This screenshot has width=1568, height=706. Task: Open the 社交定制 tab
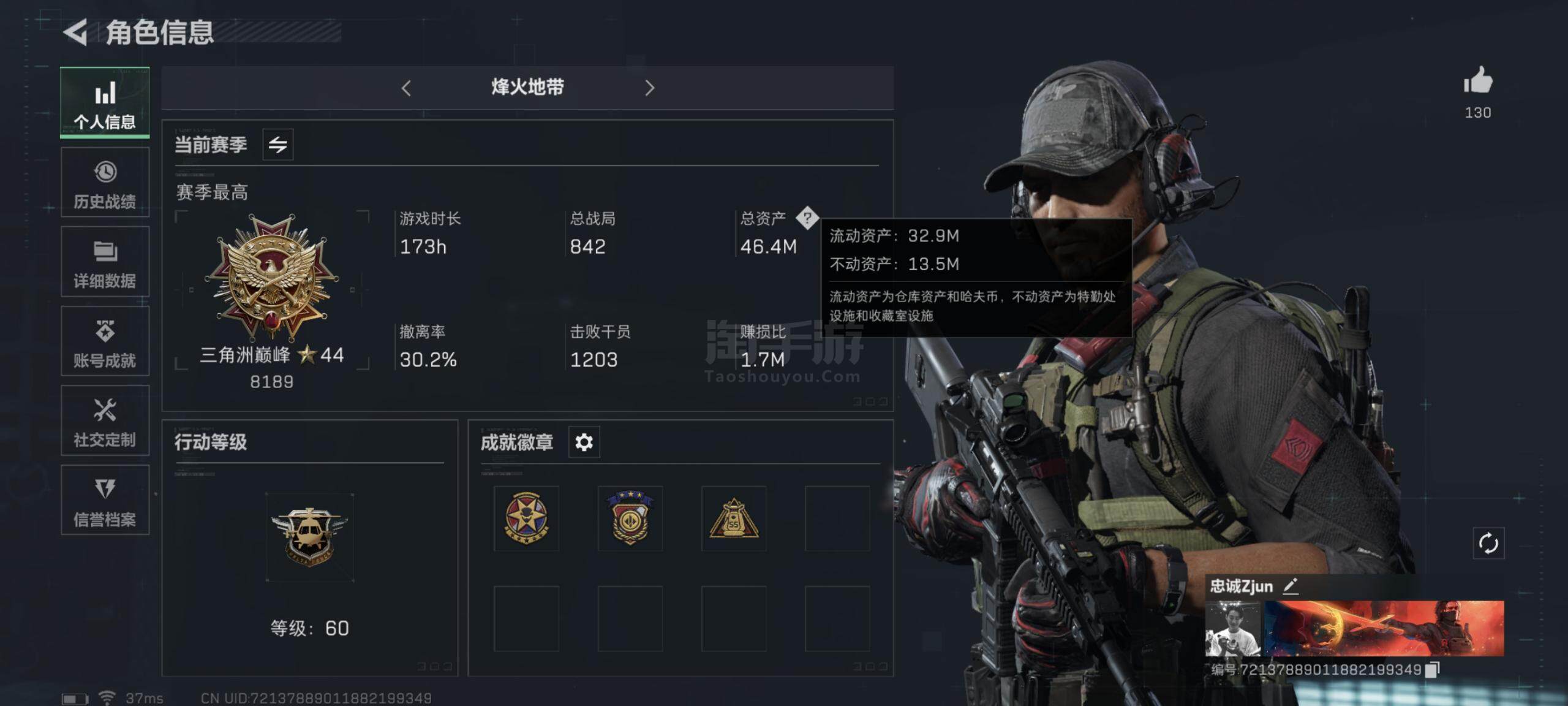click(105, 420)
